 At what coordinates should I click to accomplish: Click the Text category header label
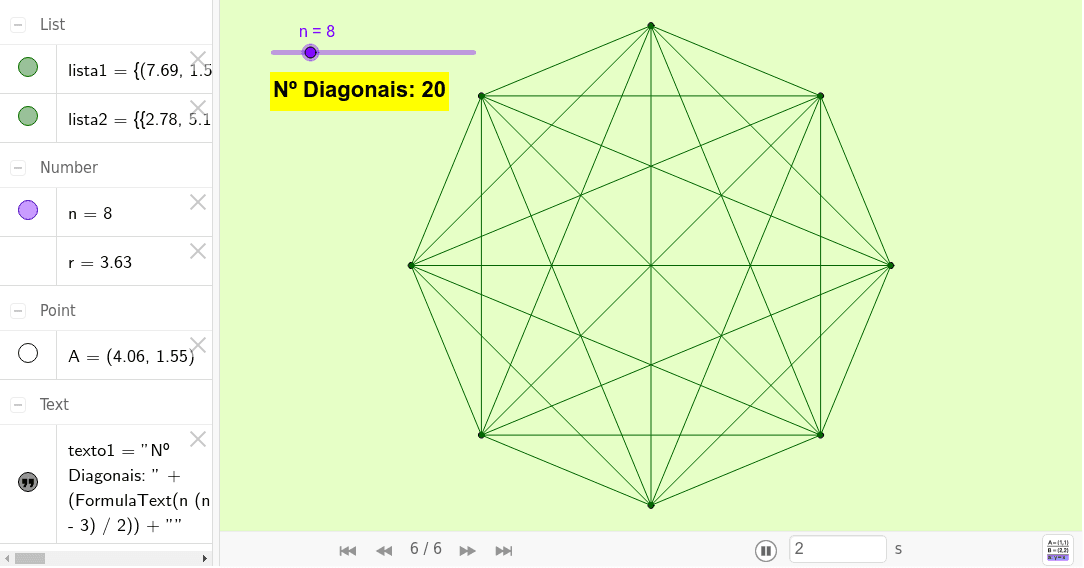click(x=54, y=405)
